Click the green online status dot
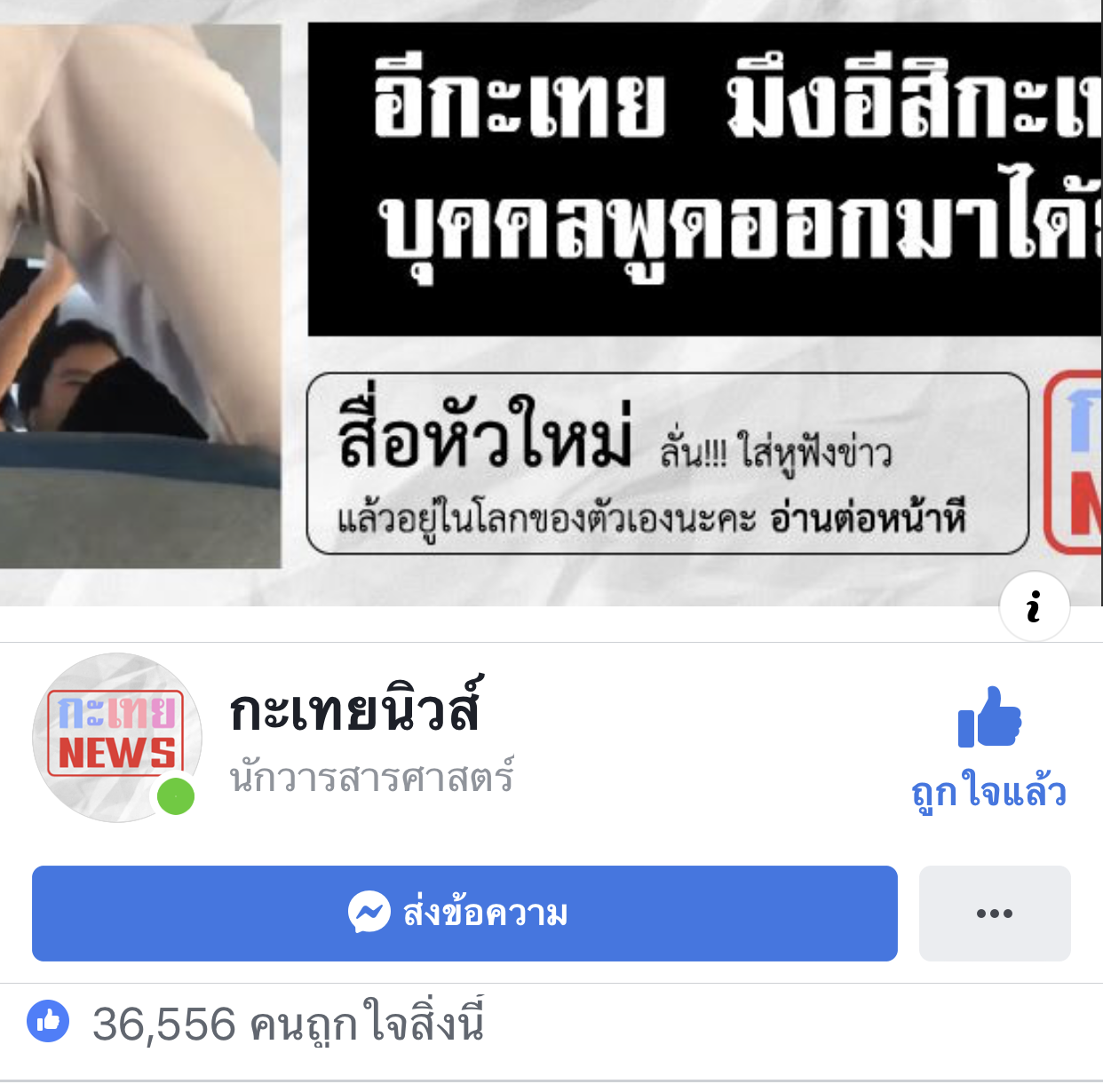This screenshot has width=1103, height=1092. (x=176, y=795)
